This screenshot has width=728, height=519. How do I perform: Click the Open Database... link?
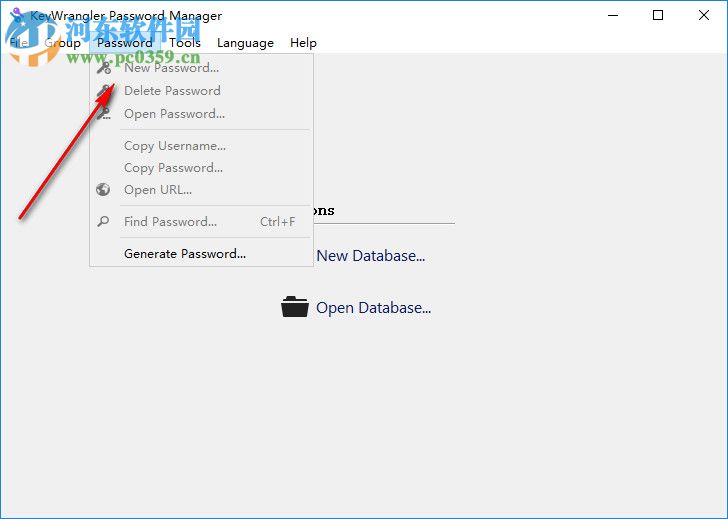coord(374,308)
